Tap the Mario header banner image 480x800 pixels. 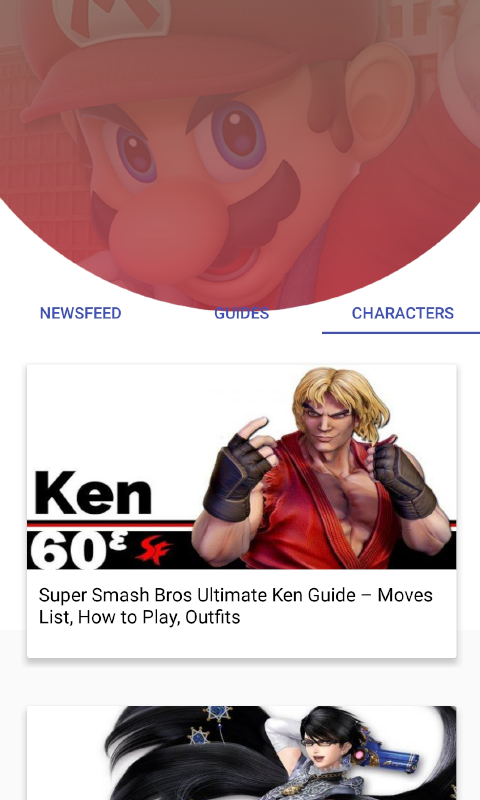(240, 153)
